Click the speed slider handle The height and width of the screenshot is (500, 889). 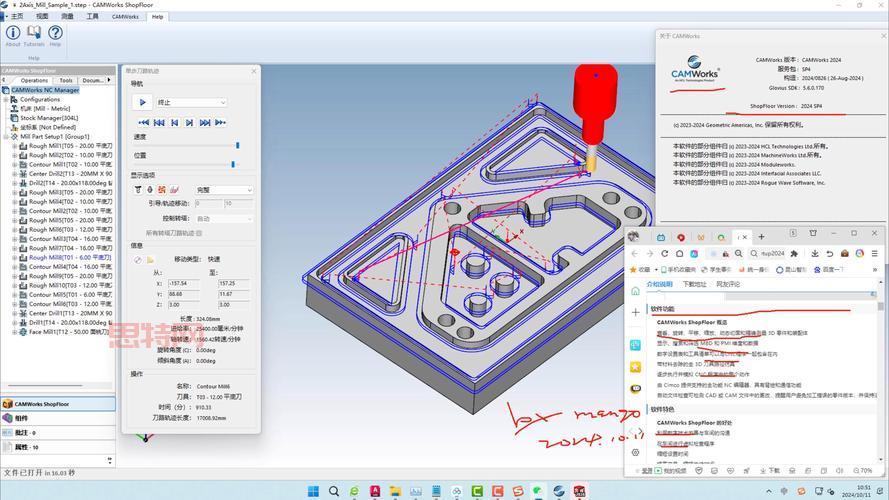237,146
